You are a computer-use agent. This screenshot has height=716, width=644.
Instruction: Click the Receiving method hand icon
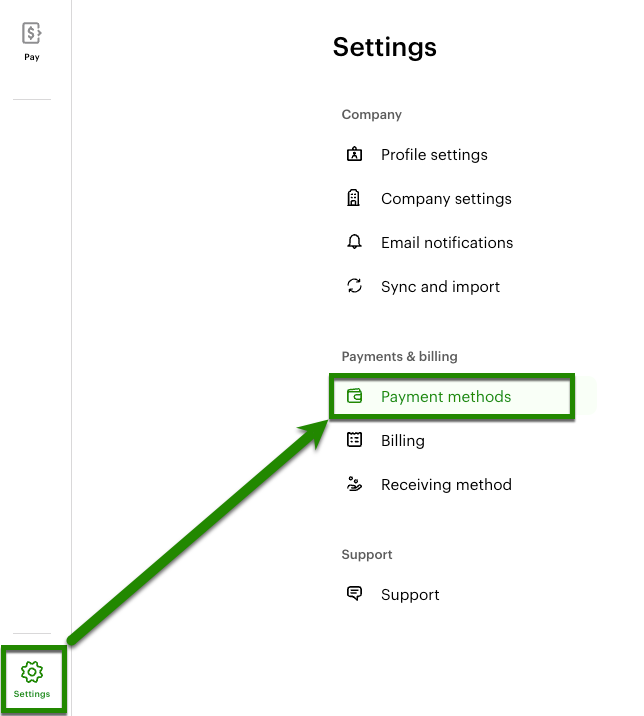[354, 485]
